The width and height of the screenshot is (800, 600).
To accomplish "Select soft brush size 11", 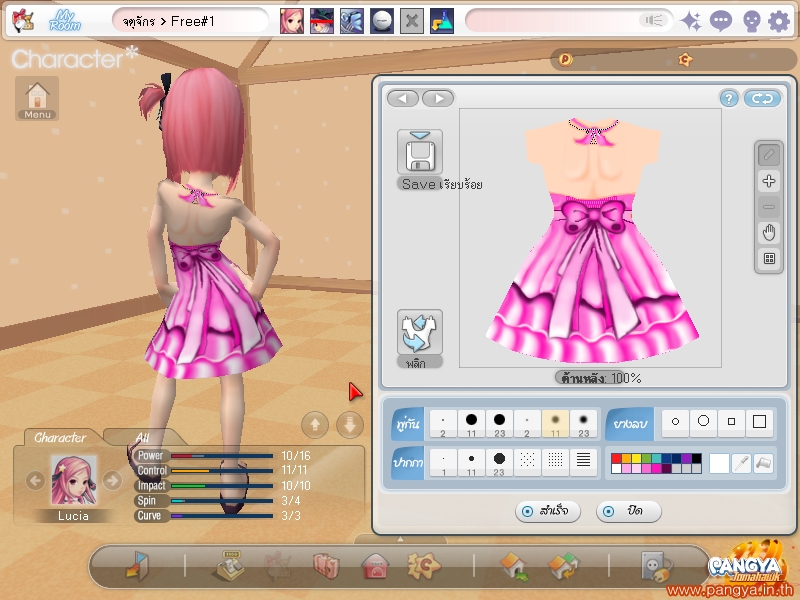I will 555,423.
